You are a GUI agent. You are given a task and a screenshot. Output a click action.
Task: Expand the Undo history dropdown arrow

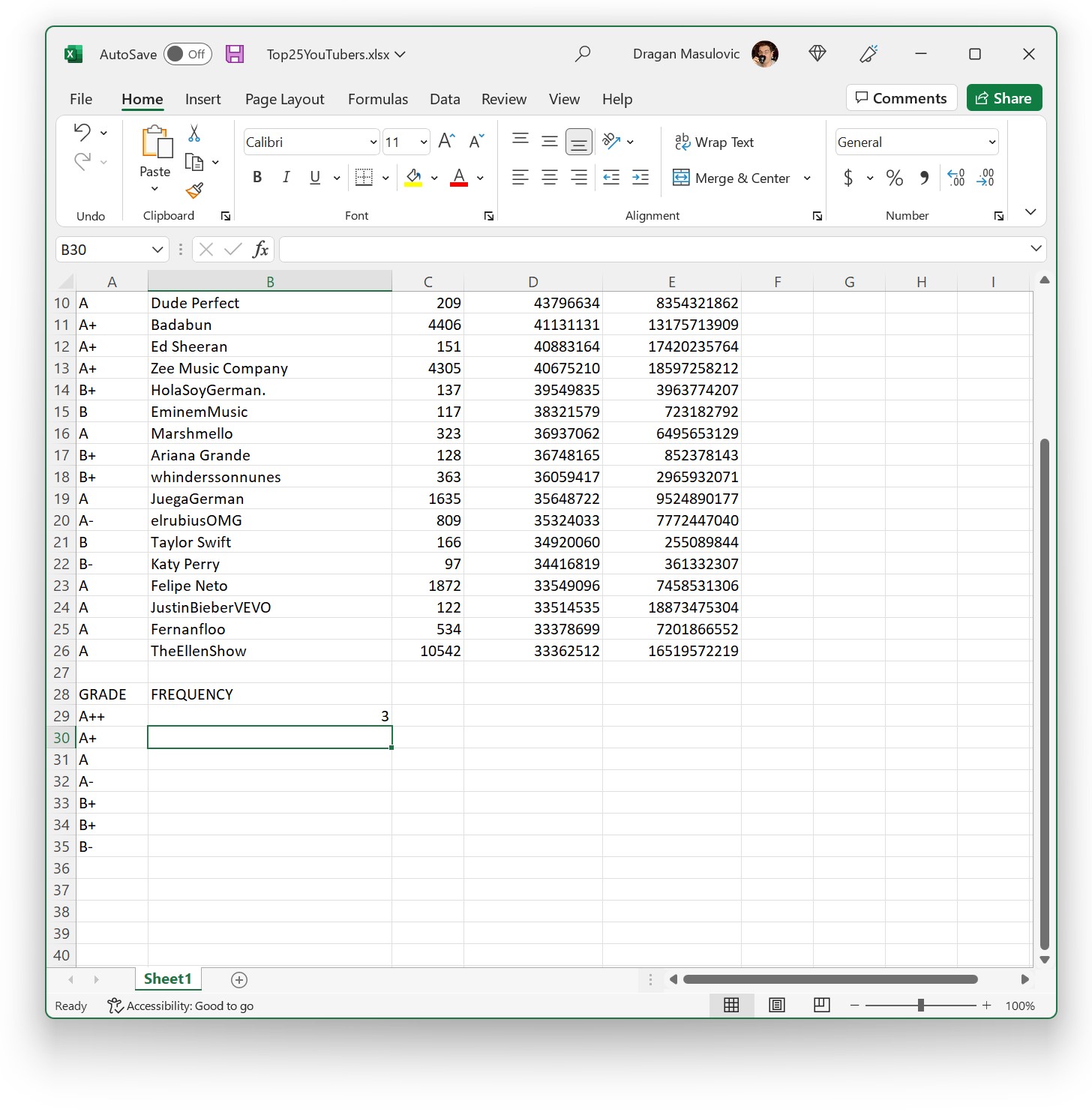click(x=103, y=133)
